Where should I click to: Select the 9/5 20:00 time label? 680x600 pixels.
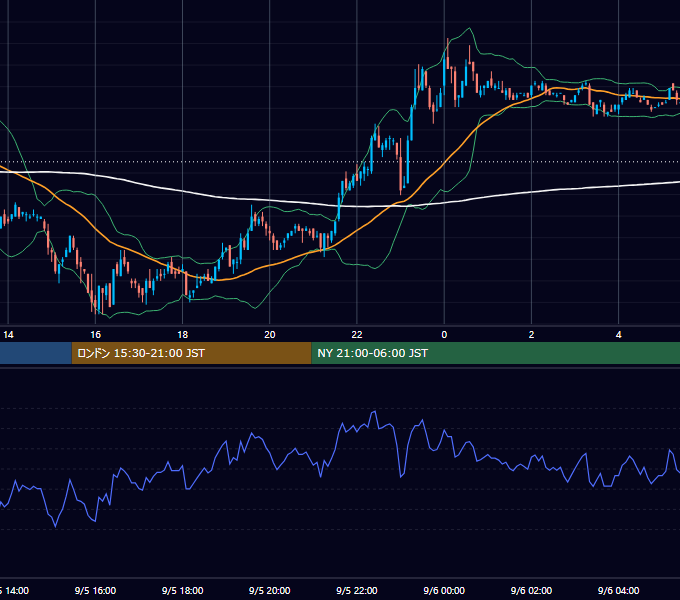pyautogui.click(x=269, y=590)
